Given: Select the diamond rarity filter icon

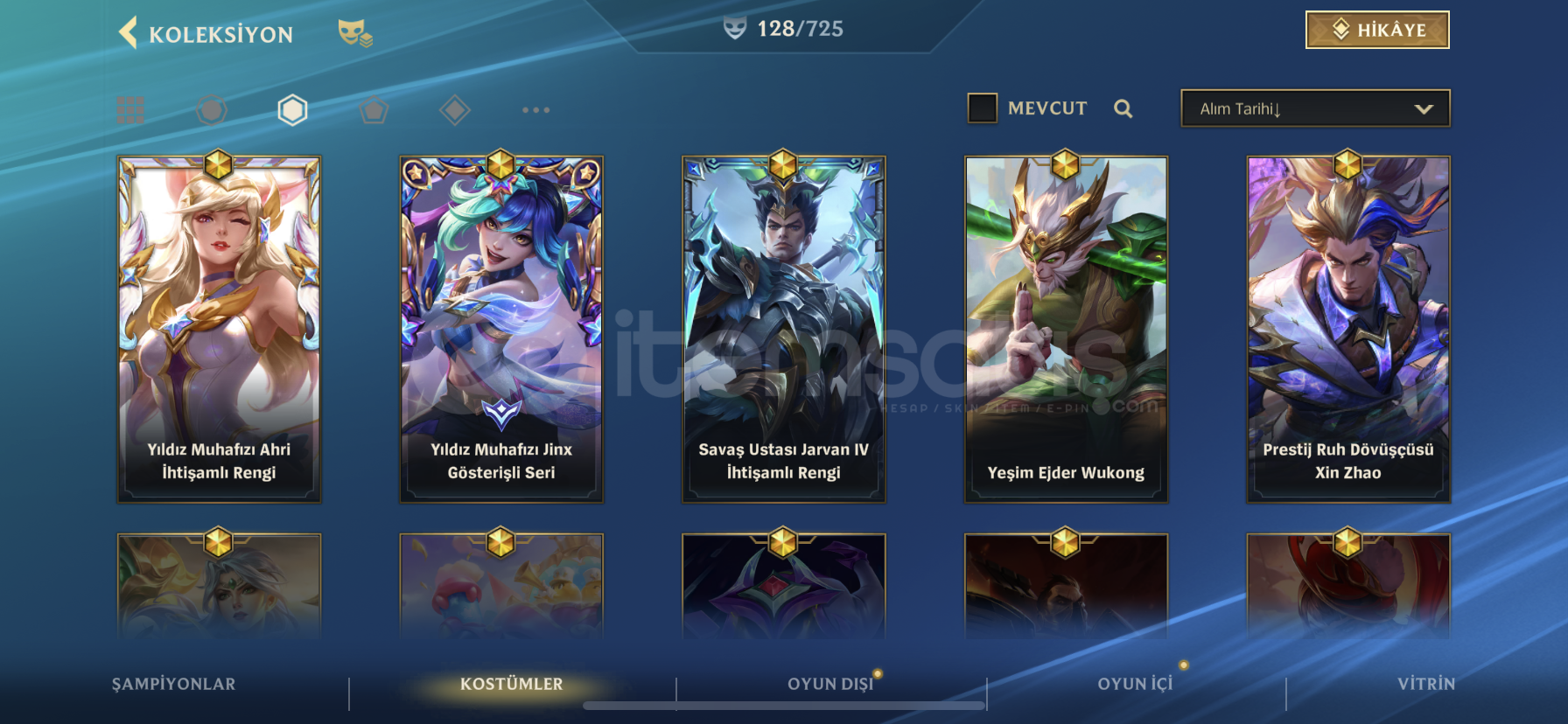Looking at the screenshot, I should 455,110.
